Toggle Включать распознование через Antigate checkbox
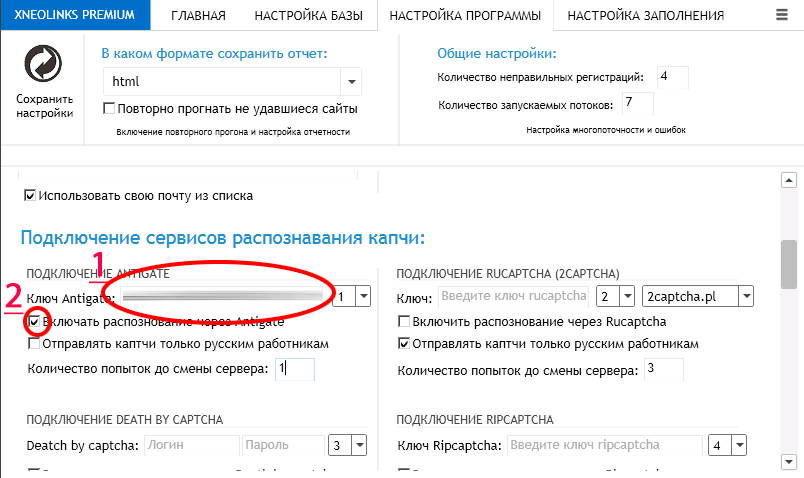Image resolution: width=804 pixels, height=478 pixels. click(34, 322)
